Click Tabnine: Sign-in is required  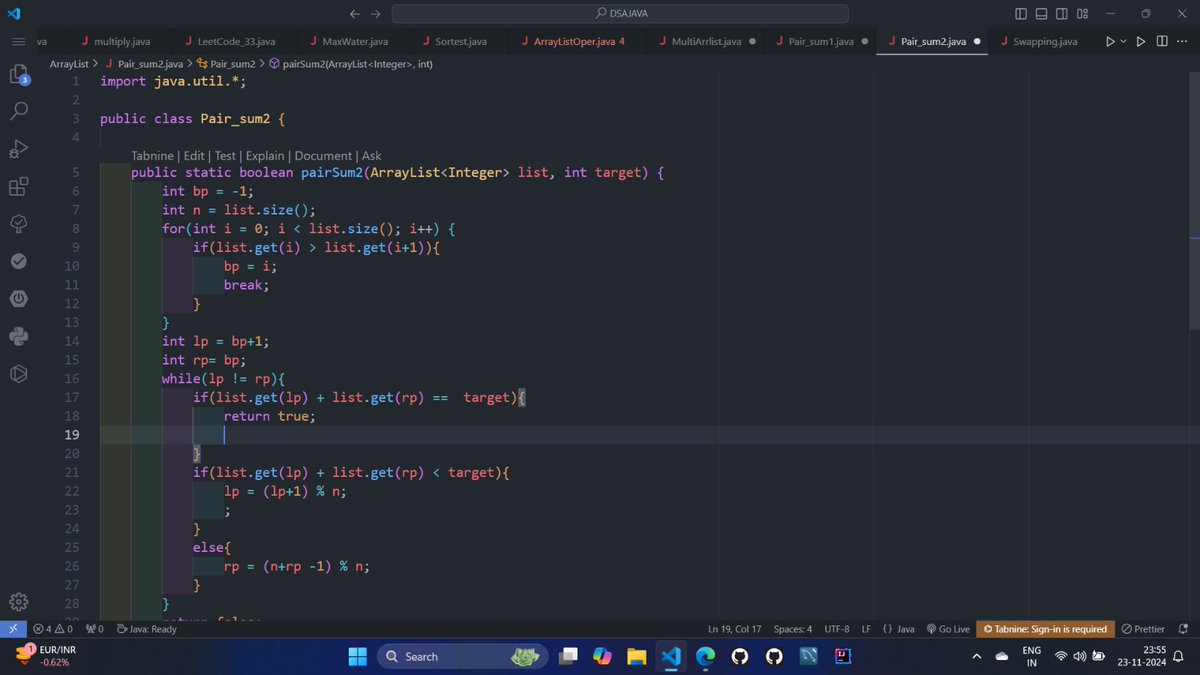pyautogui.click(x=1045, y=629)
